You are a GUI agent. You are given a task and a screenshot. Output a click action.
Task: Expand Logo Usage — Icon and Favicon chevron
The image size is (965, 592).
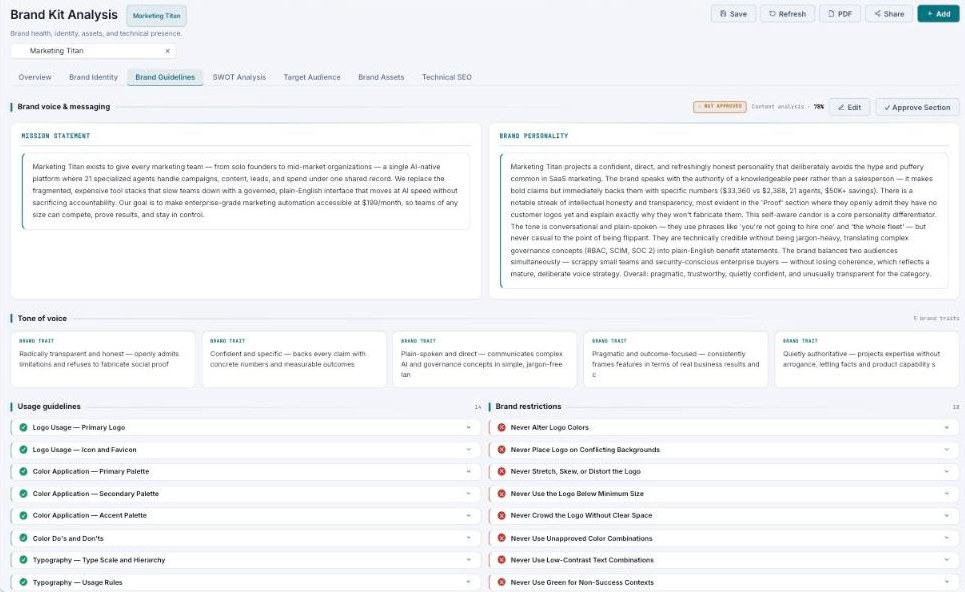click(468, 449)
